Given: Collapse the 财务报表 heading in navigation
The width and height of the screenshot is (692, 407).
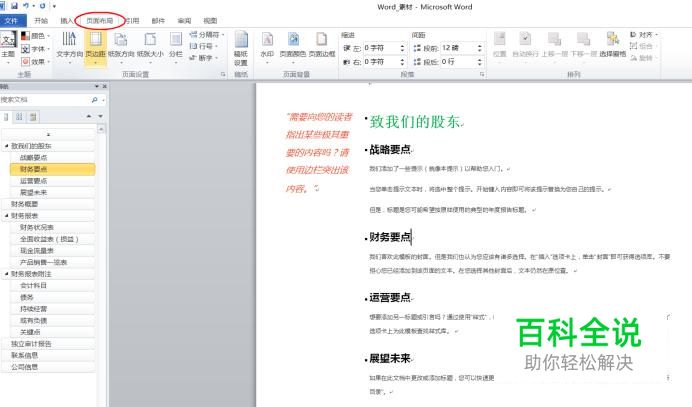Looking at the screenshot, I should pyautogui.click(x=6, y=215).
